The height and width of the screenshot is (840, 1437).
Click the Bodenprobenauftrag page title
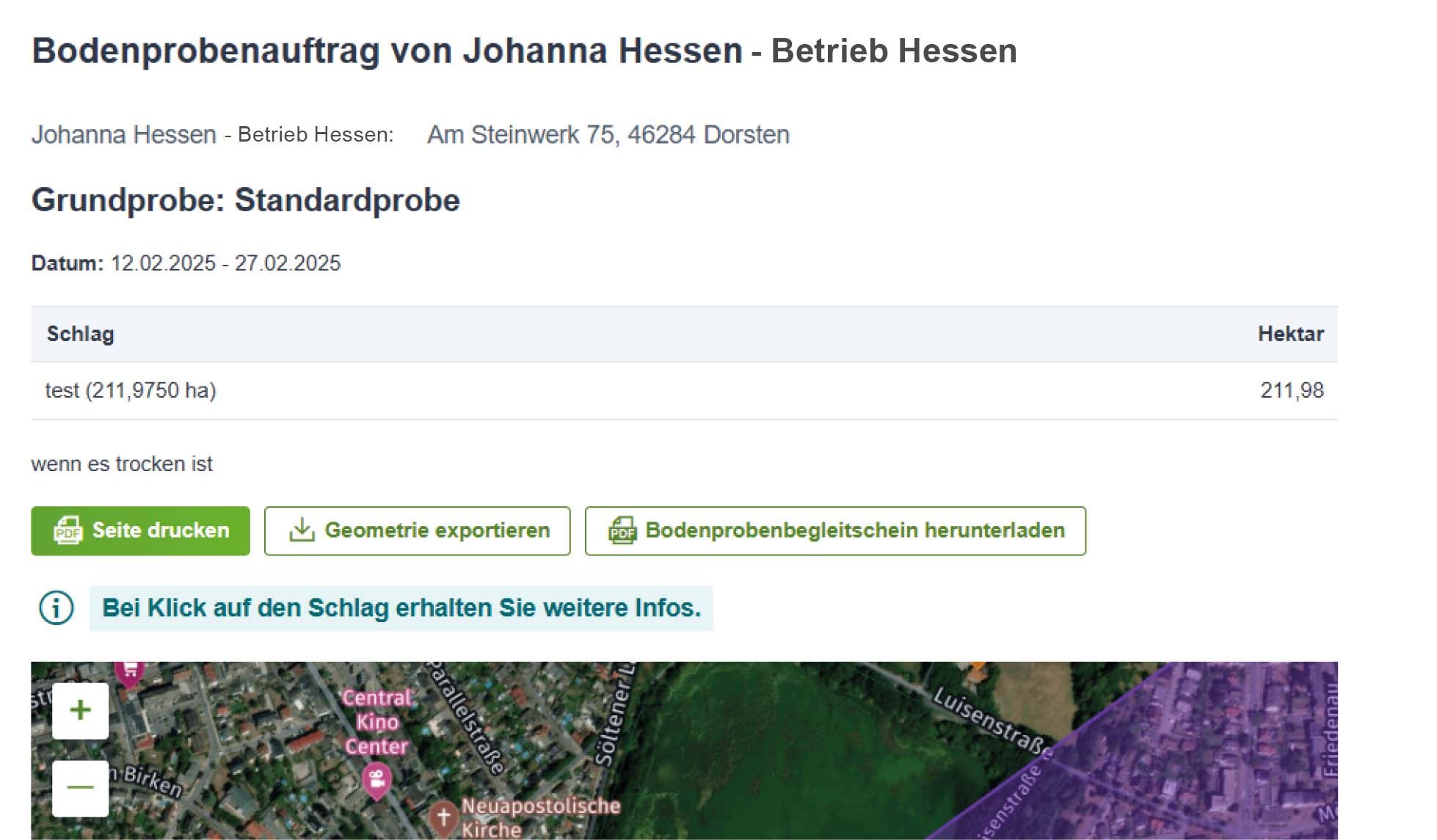pyautogui.click(x=524, y=51)
